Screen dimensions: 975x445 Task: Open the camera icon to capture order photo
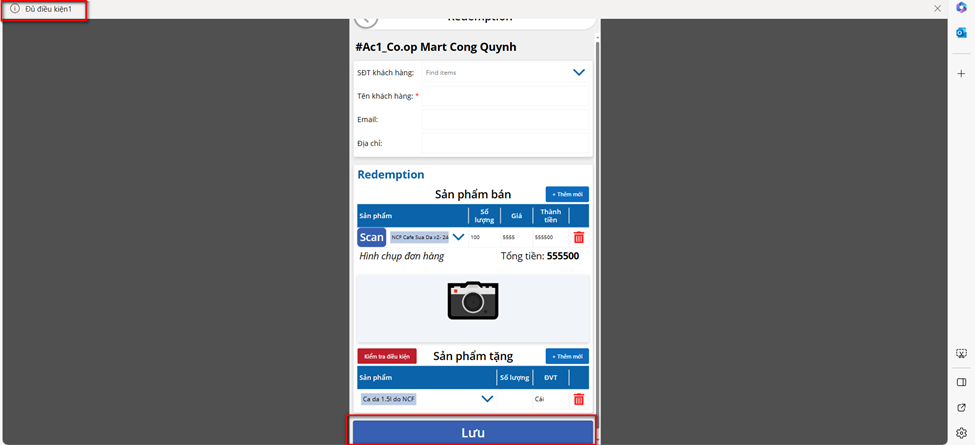click(473, 300)
